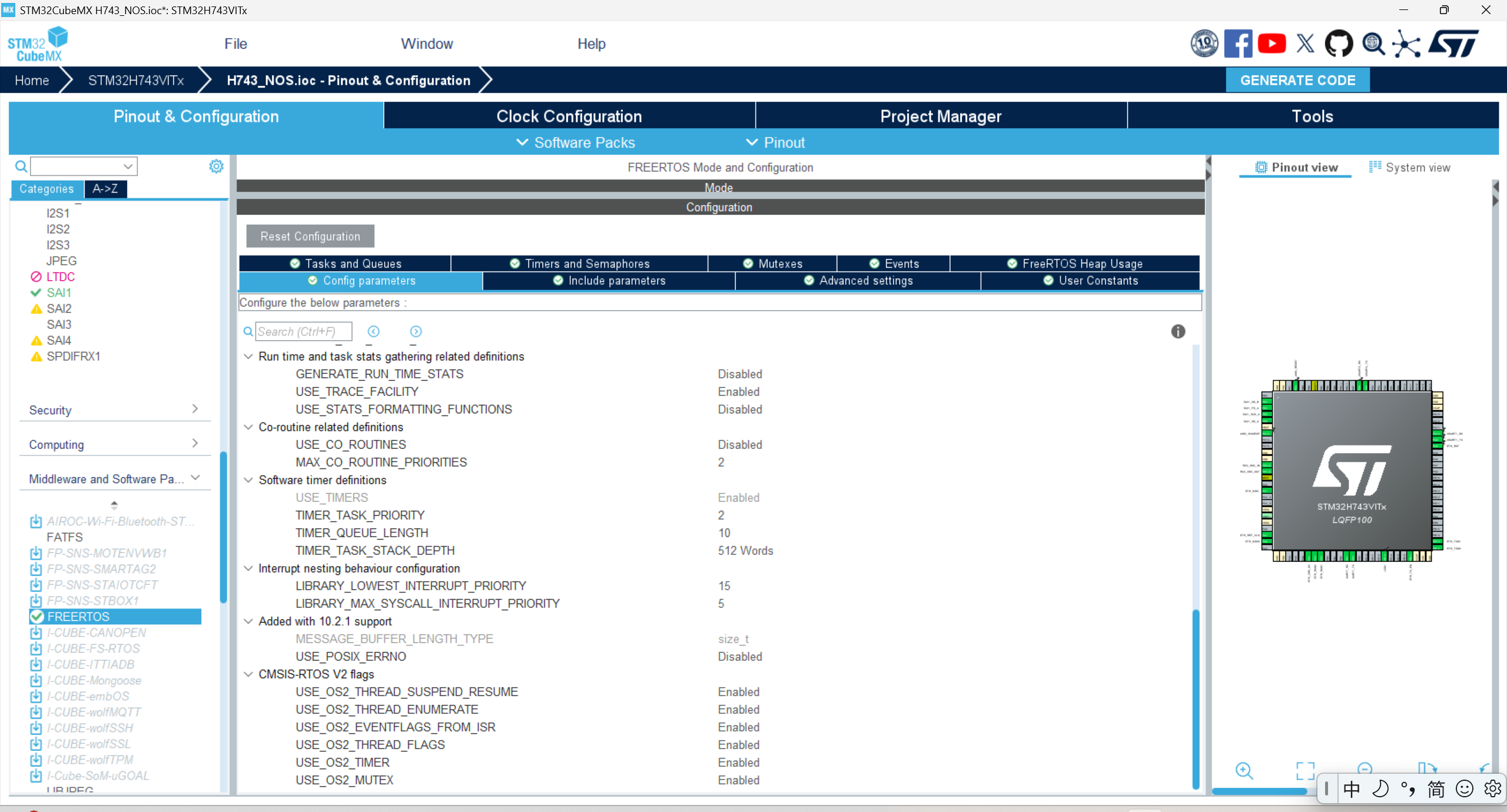This screenshot has width=1507, height=812.
Task: Collapse Run time and task stats section
Action: [x=248, y=357]
